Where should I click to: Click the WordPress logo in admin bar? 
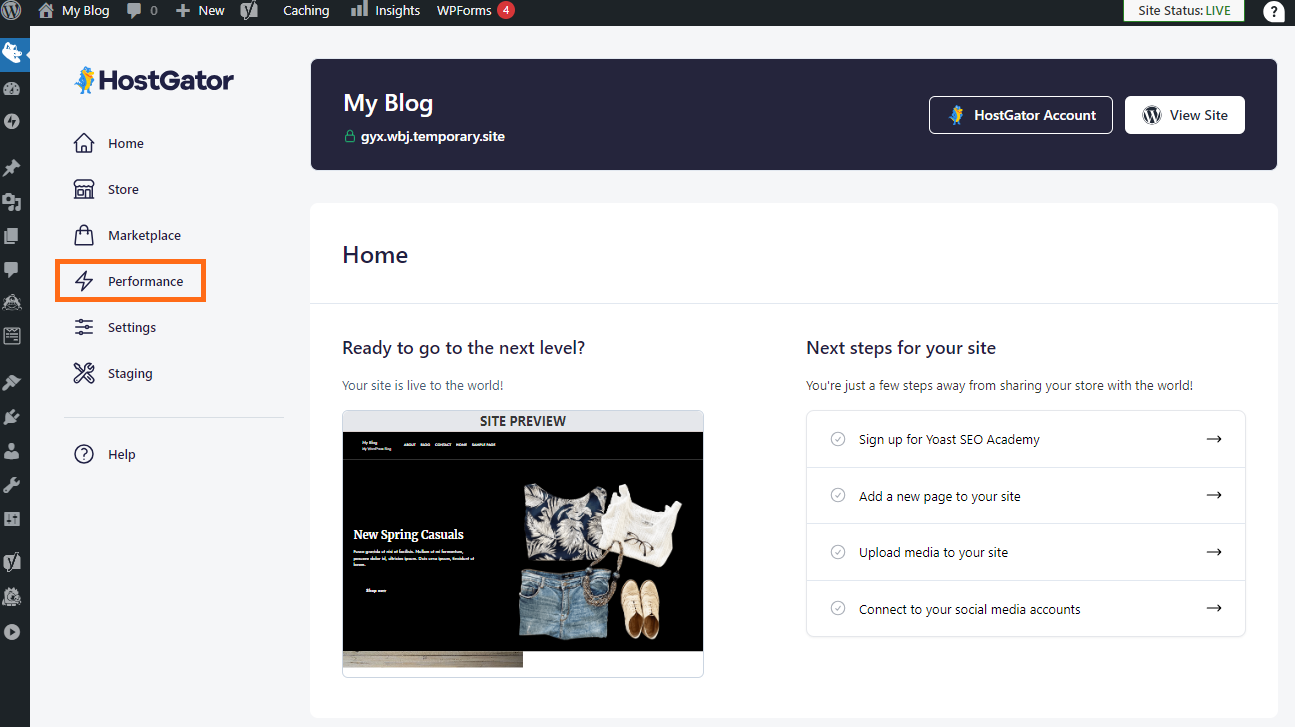pos(12,10)
